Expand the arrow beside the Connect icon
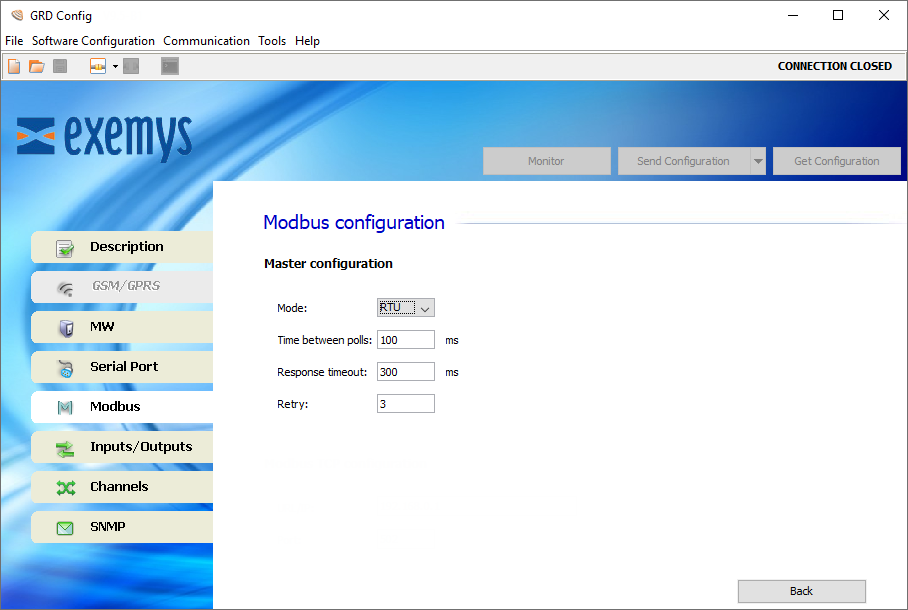Viewport: 908px width, 610px height. point(115,67)
